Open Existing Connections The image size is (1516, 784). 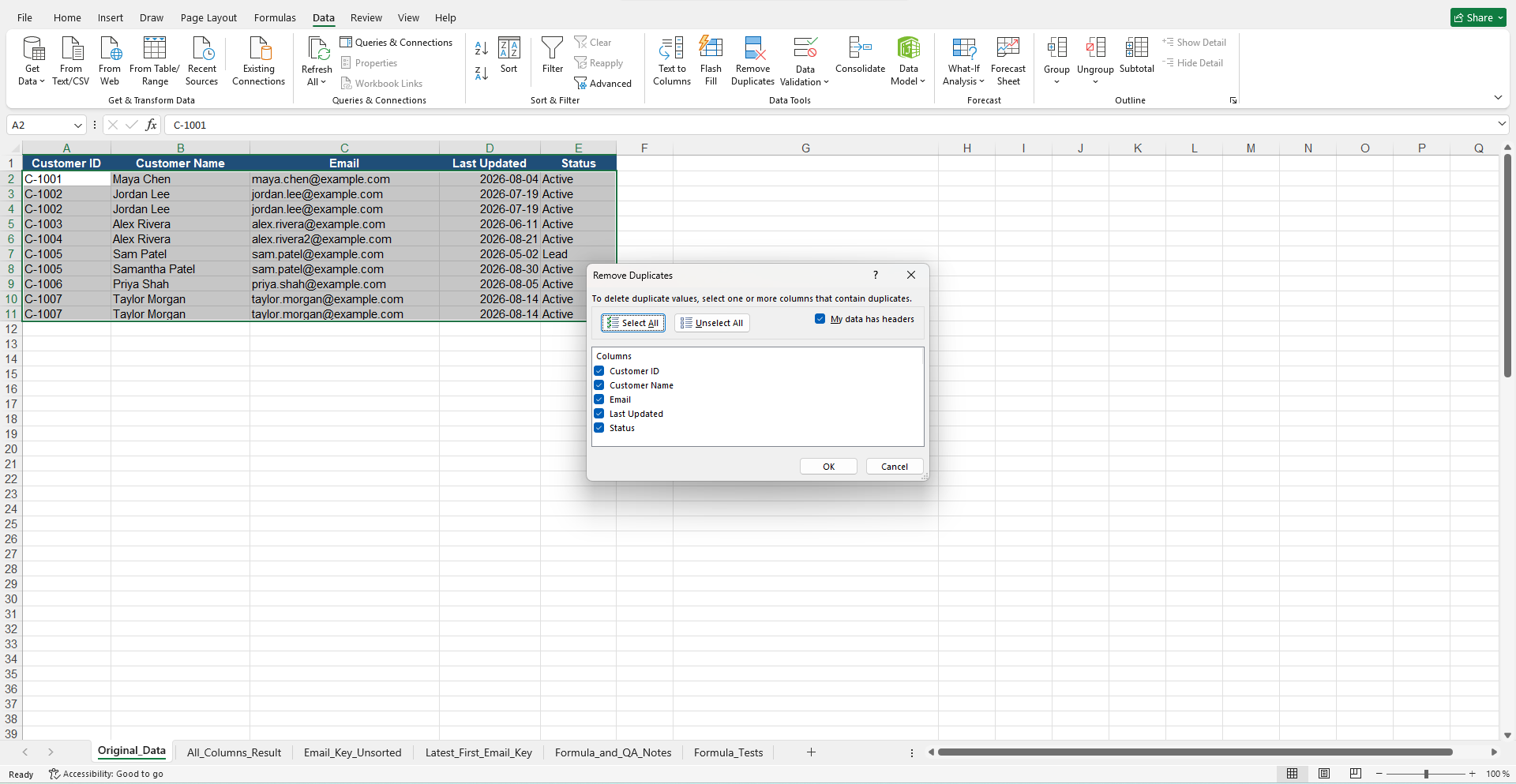pos(259,61)
